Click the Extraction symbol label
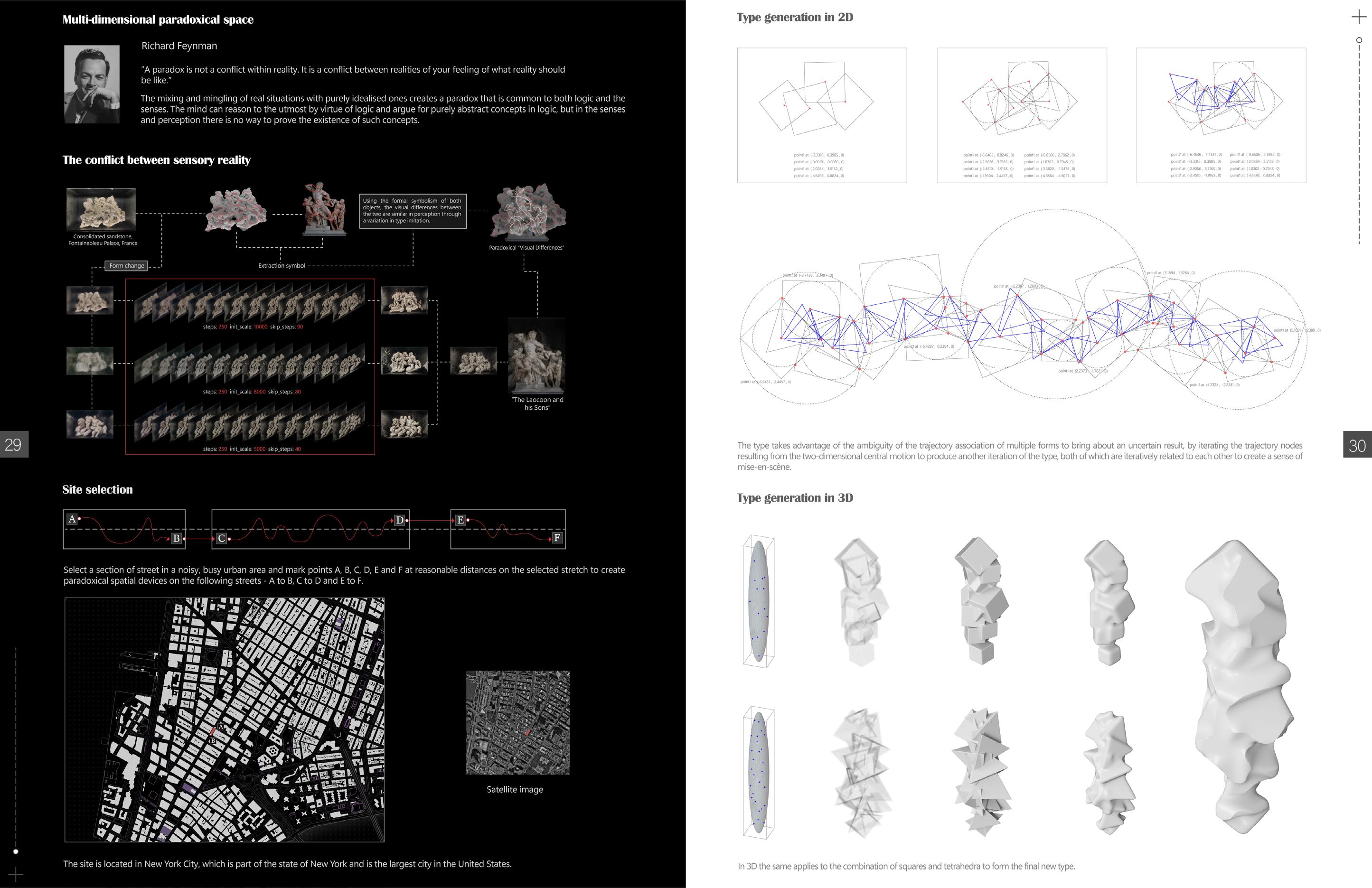Image resolution: width=1372 pixels, height=888 pixels. (x=282, y=266)
